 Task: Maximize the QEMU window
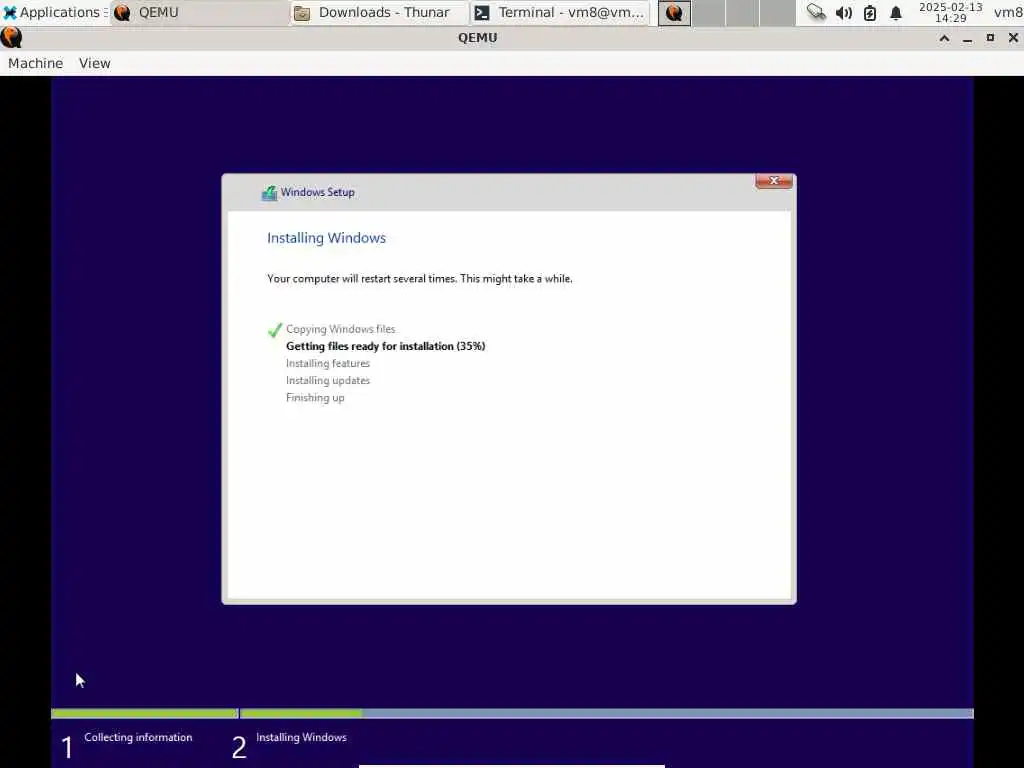pos(990,38)
